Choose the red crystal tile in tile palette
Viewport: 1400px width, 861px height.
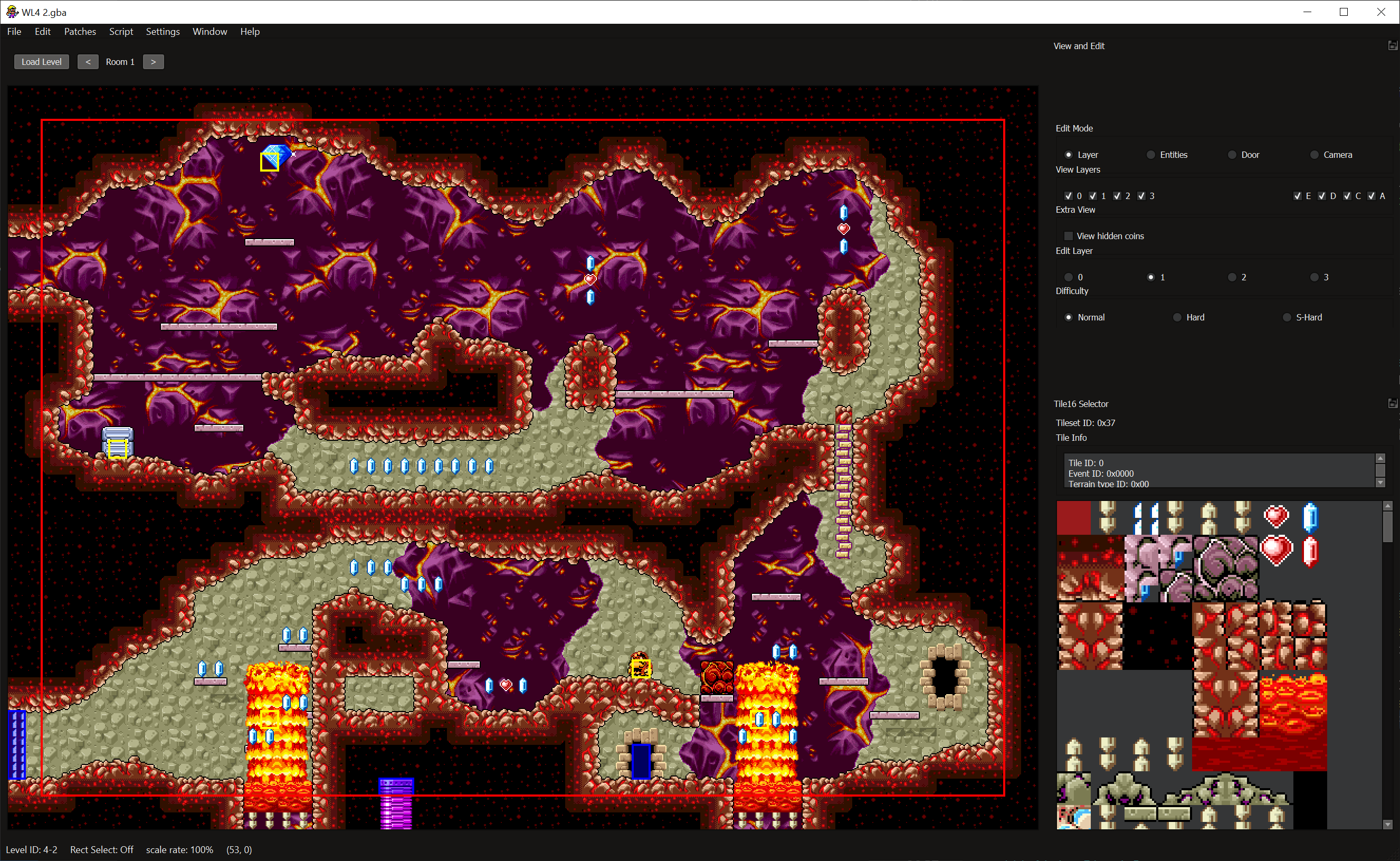(1310, 551)
